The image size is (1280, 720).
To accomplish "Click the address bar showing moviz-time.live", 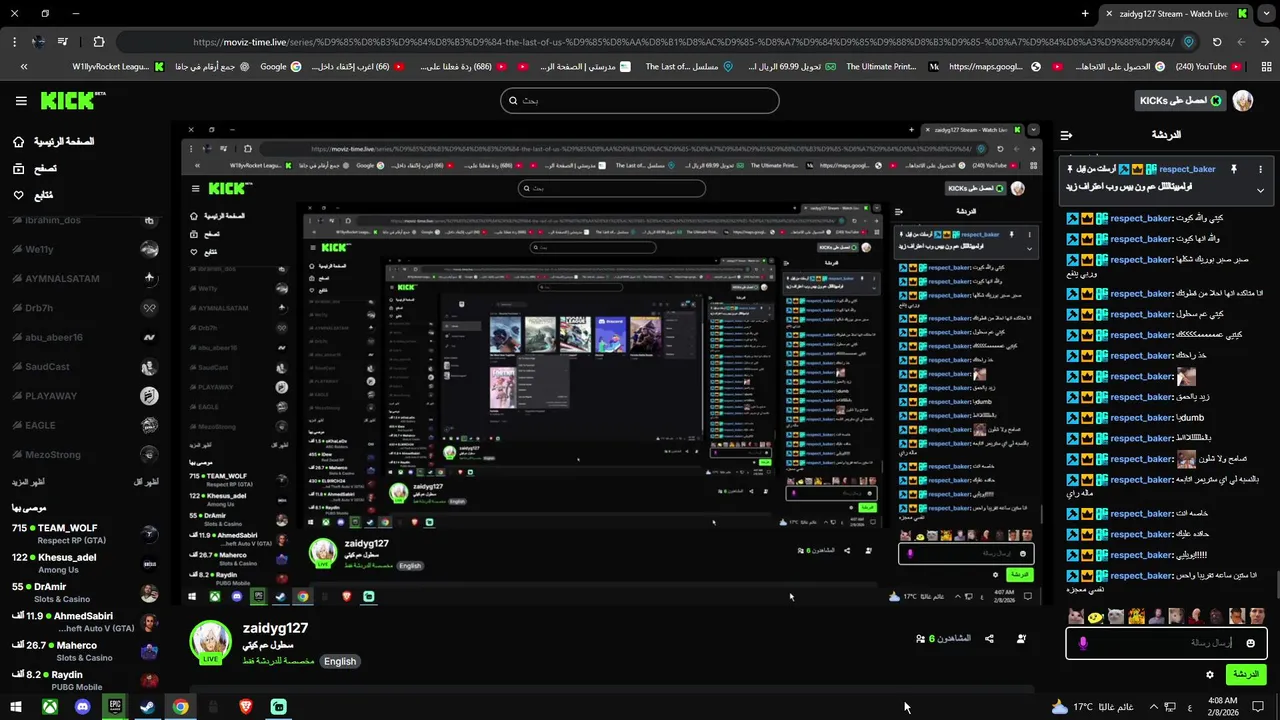I will [660, 42].
